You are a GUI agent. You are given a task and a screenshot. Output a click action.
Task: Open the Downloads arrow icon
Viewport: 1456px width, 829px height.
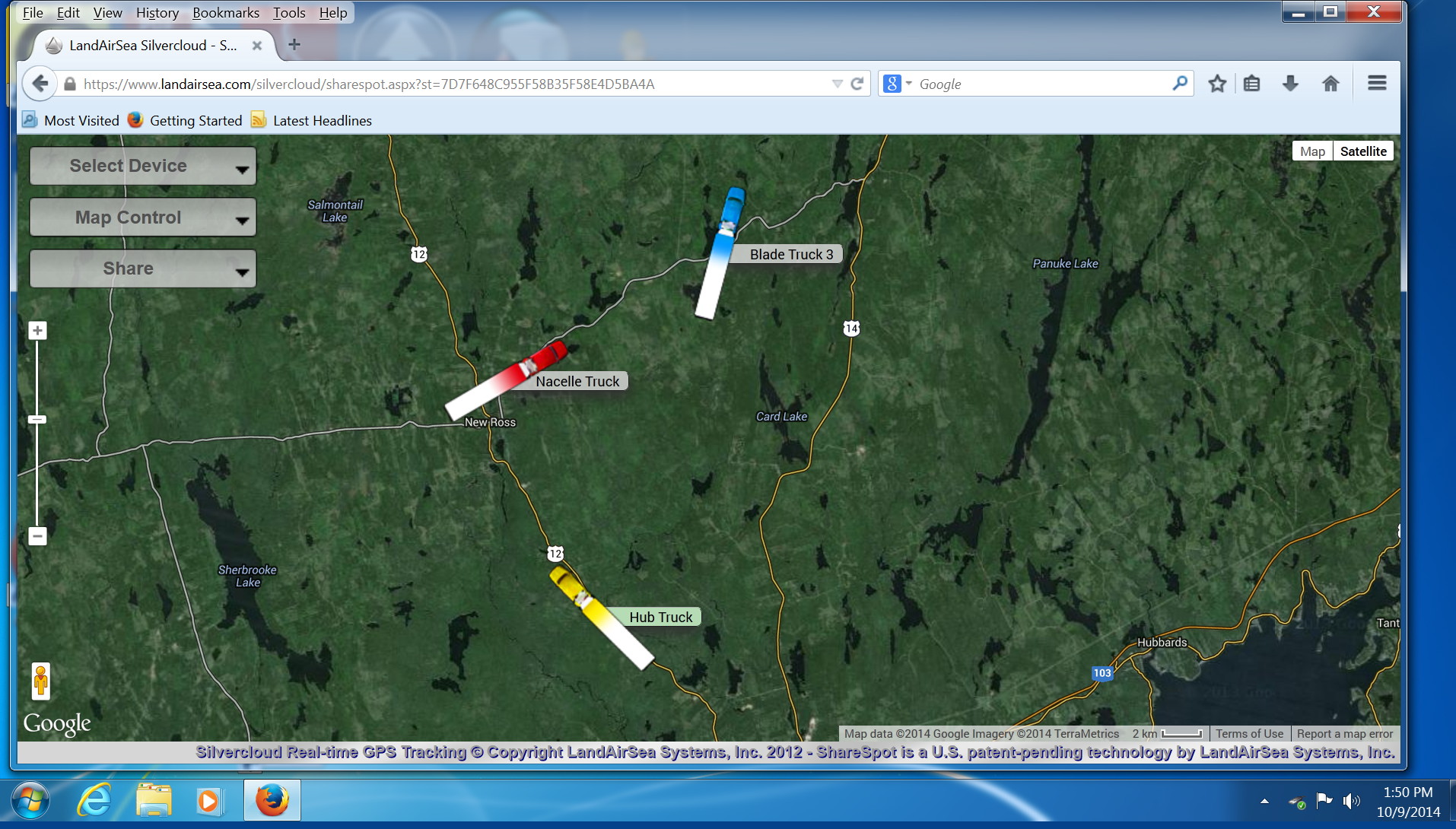1290,84
